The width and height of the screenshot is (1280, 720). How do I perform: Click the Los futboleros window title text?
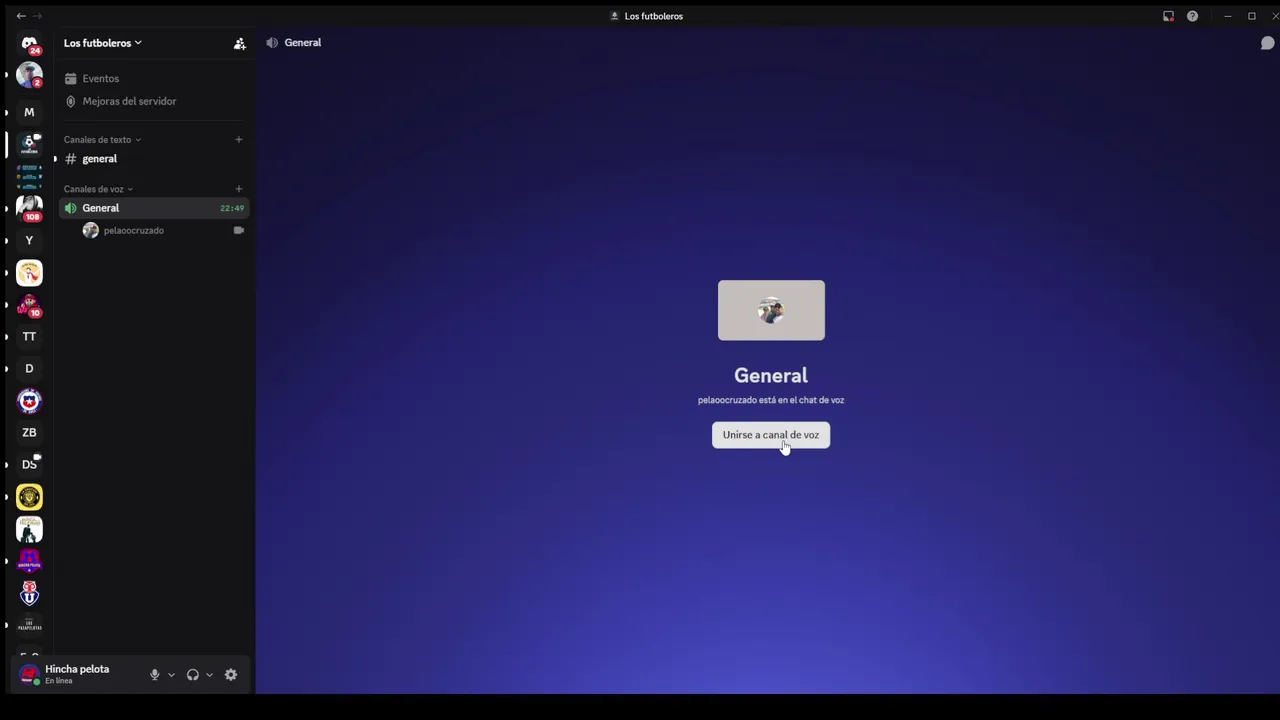(654, 16)
